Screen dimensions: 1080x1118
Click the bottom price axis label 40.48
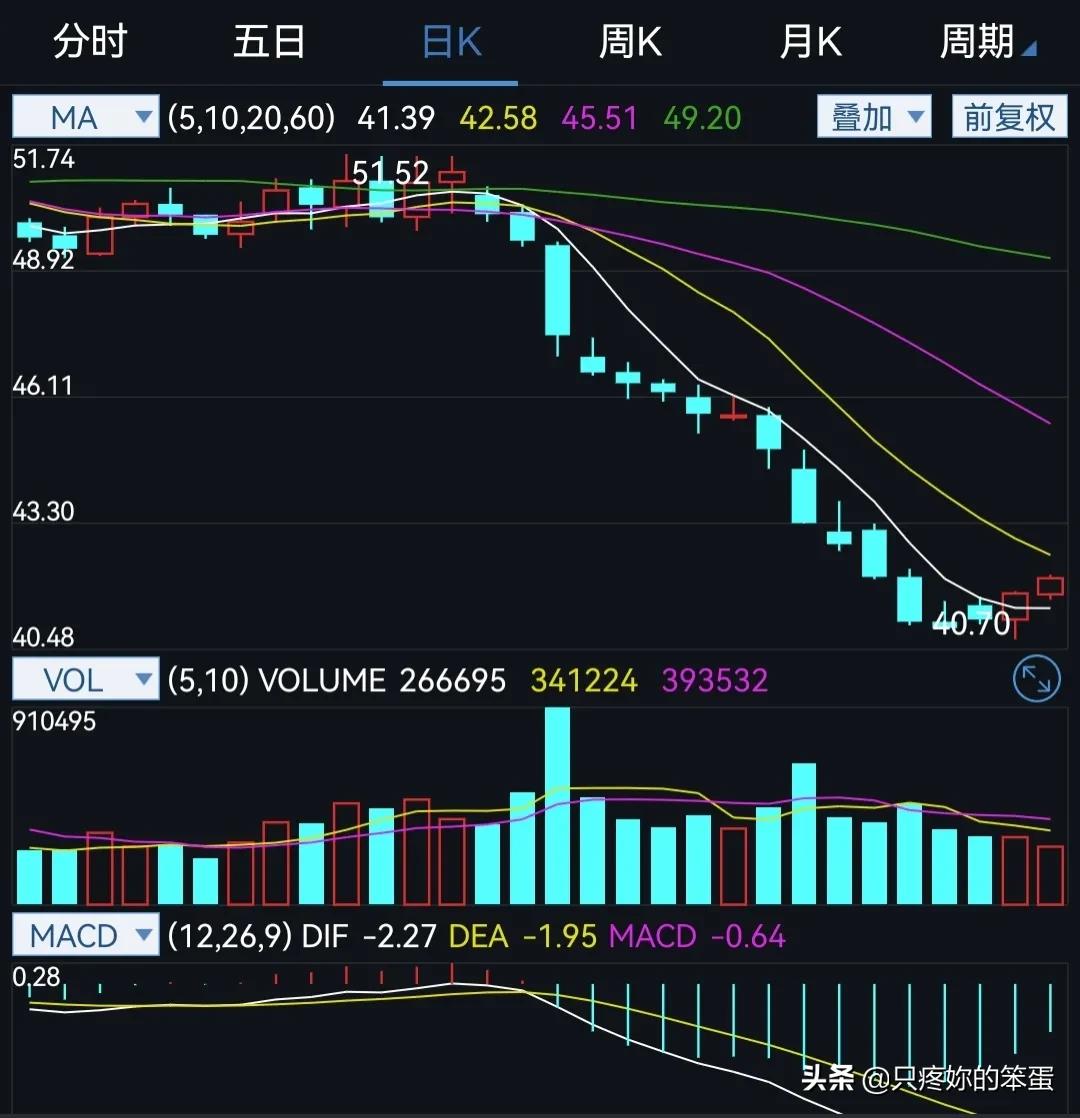coord(43,637)
